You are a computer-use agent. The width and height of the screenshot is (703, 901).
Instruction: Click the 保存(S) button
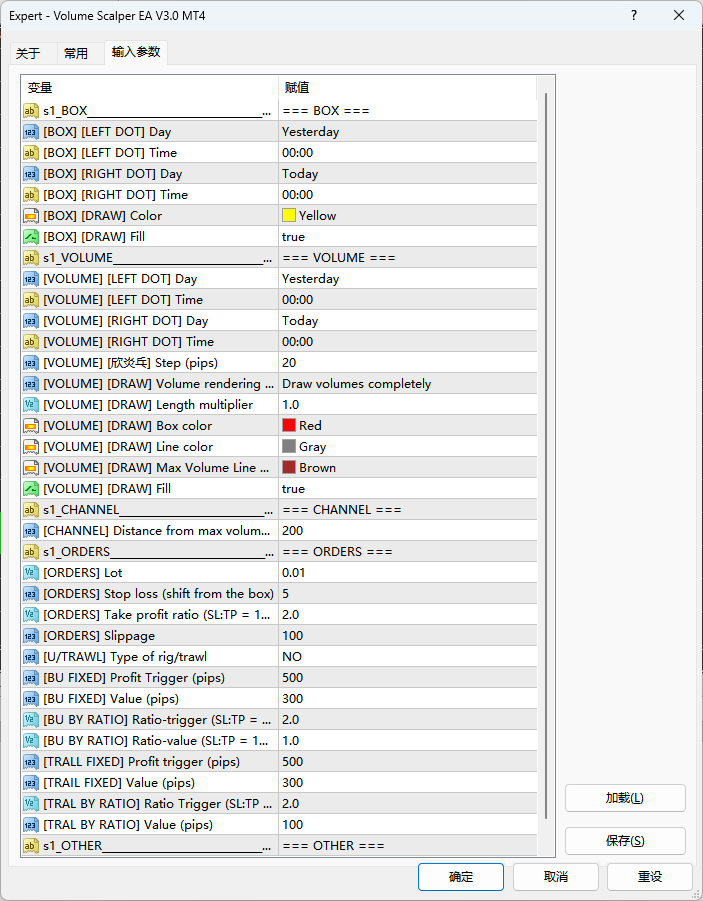click(625, 841)
